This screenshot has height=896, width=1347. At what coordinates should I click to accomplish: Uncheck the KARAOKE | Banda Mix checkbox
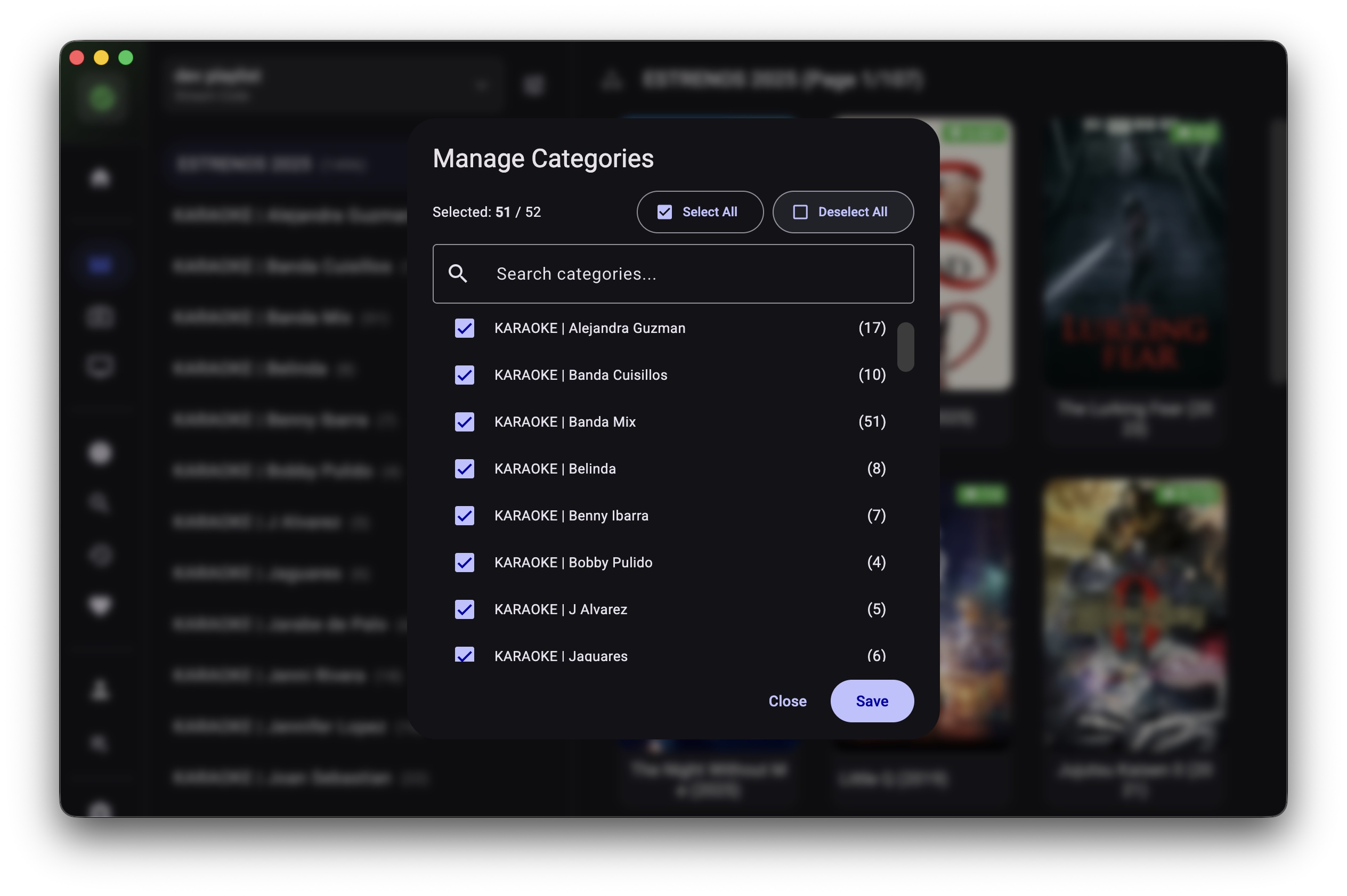(464, 422)
